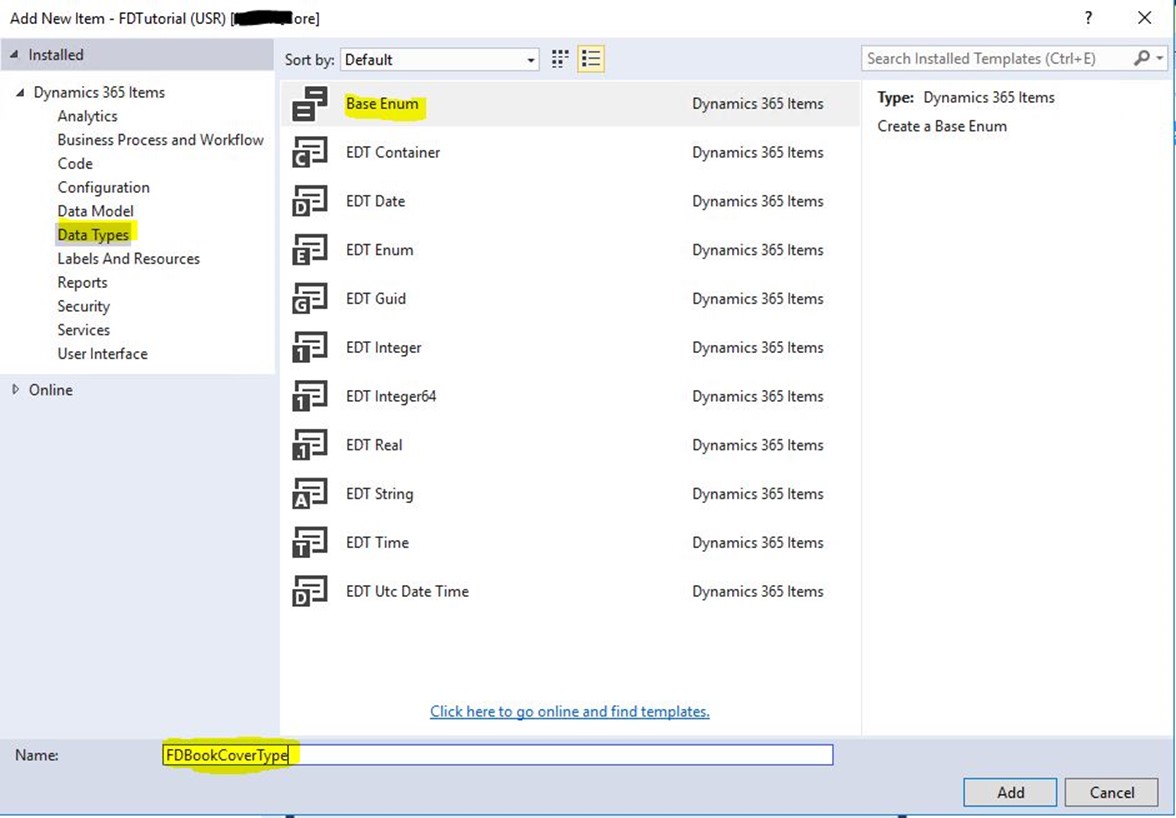Select the Base Enum template name
This screenshot has height=818, width=1176.
pos(382,104)
